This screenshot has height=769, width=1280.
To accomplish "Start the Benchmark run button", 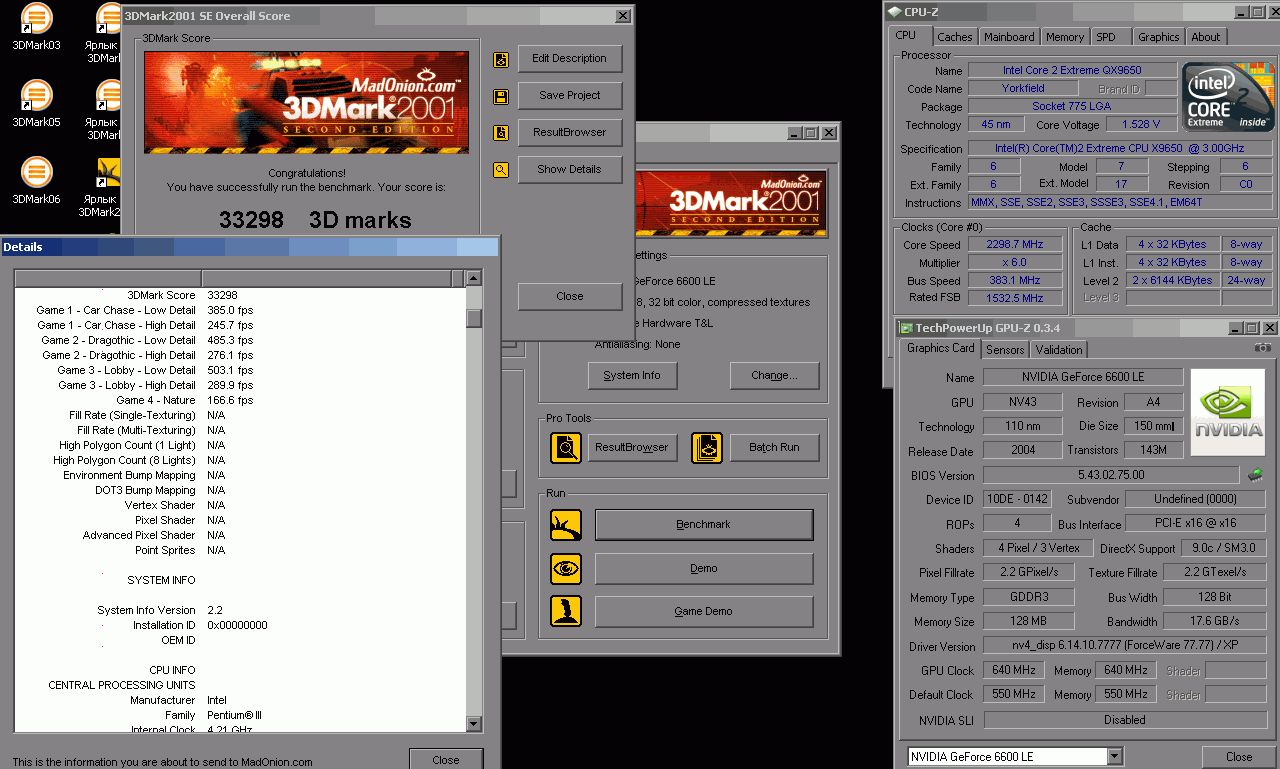I will tap(704, 524).
